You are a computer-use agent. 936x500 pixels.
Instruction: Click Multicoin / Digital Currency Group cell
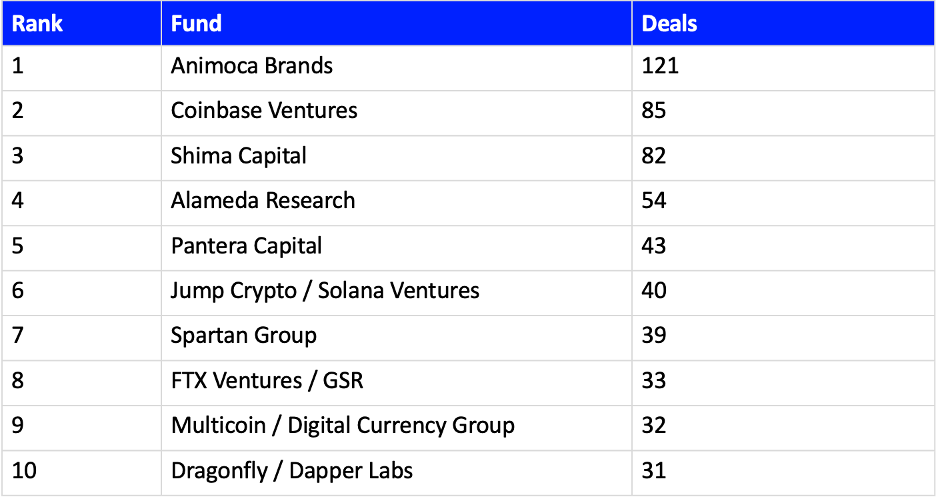click(396, 428)
